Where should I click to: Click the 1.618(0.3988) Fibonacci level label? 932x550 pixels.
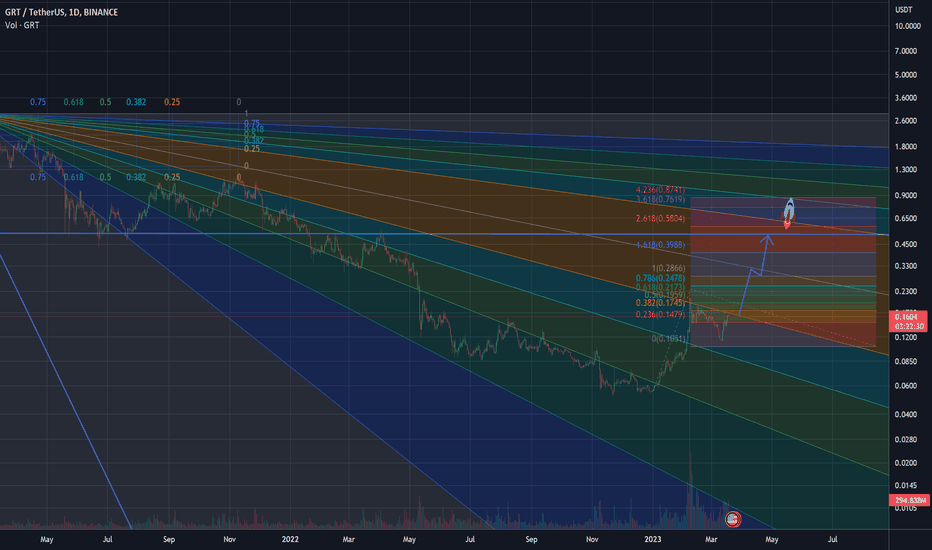pos(660,244)
